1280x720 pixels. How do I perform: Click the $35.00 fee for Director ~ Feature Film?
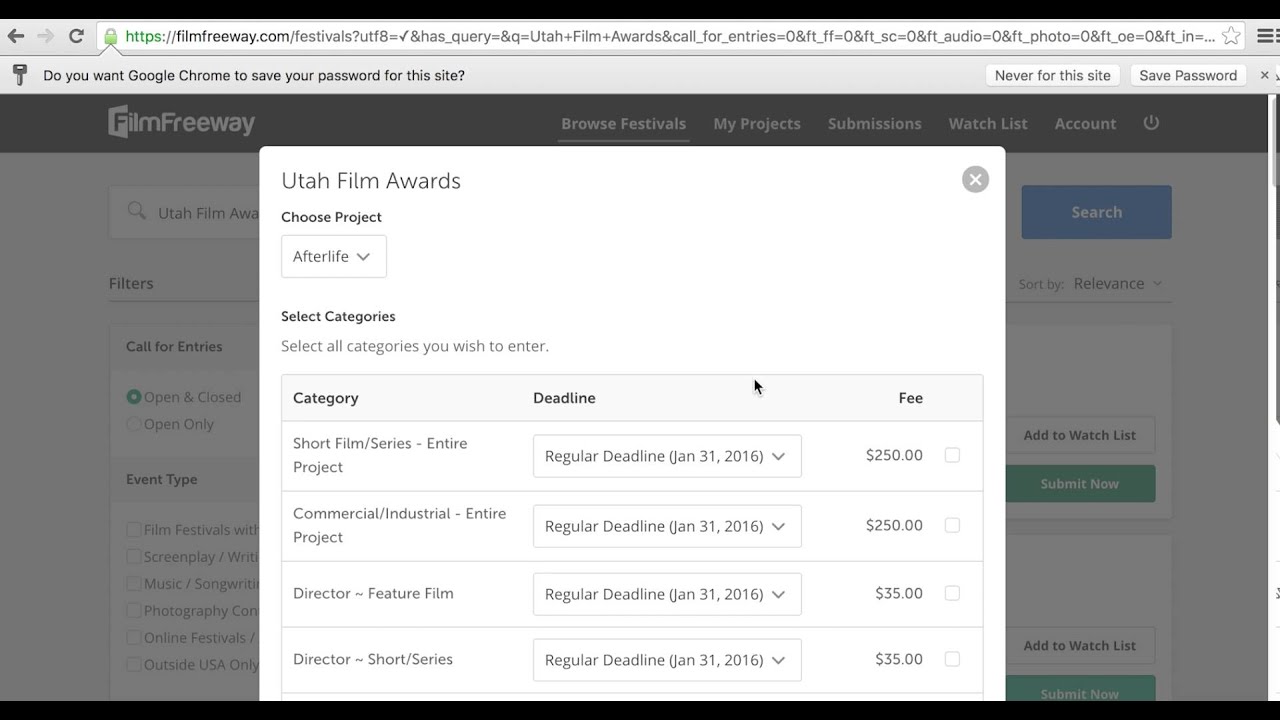tap(899, 593)
